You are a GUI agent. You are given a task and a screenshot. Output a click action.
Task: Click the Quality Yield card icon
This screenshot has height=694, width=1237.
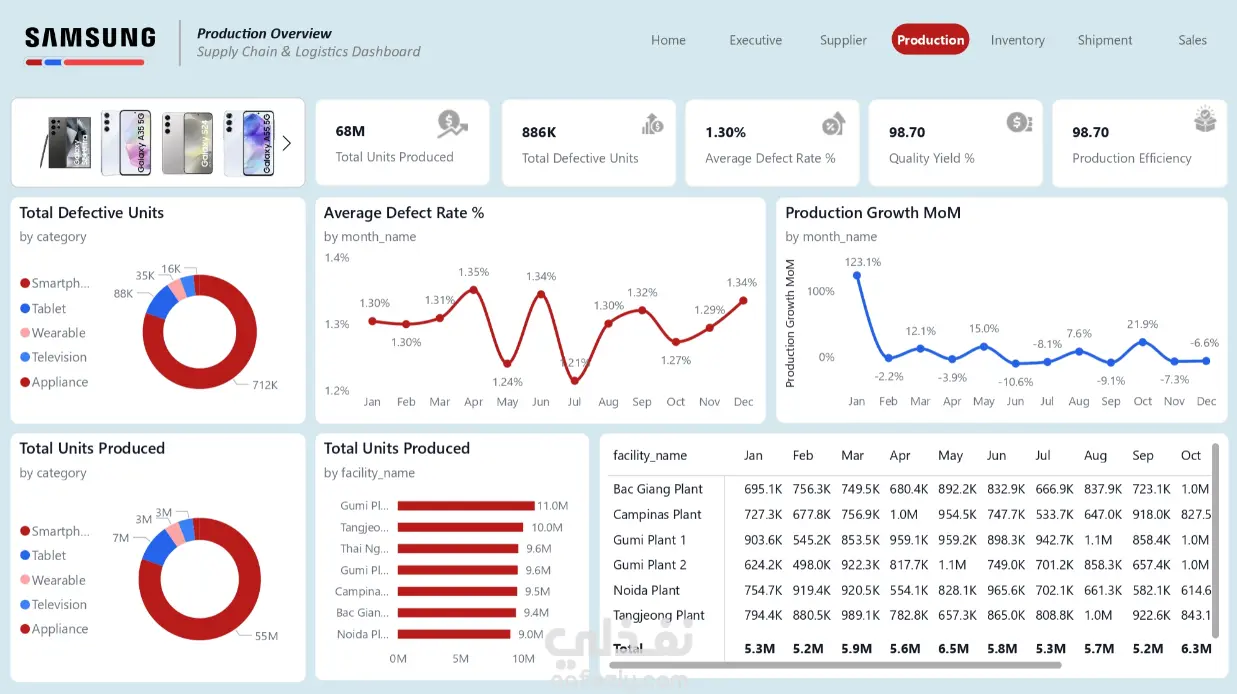coord(1019,122)
